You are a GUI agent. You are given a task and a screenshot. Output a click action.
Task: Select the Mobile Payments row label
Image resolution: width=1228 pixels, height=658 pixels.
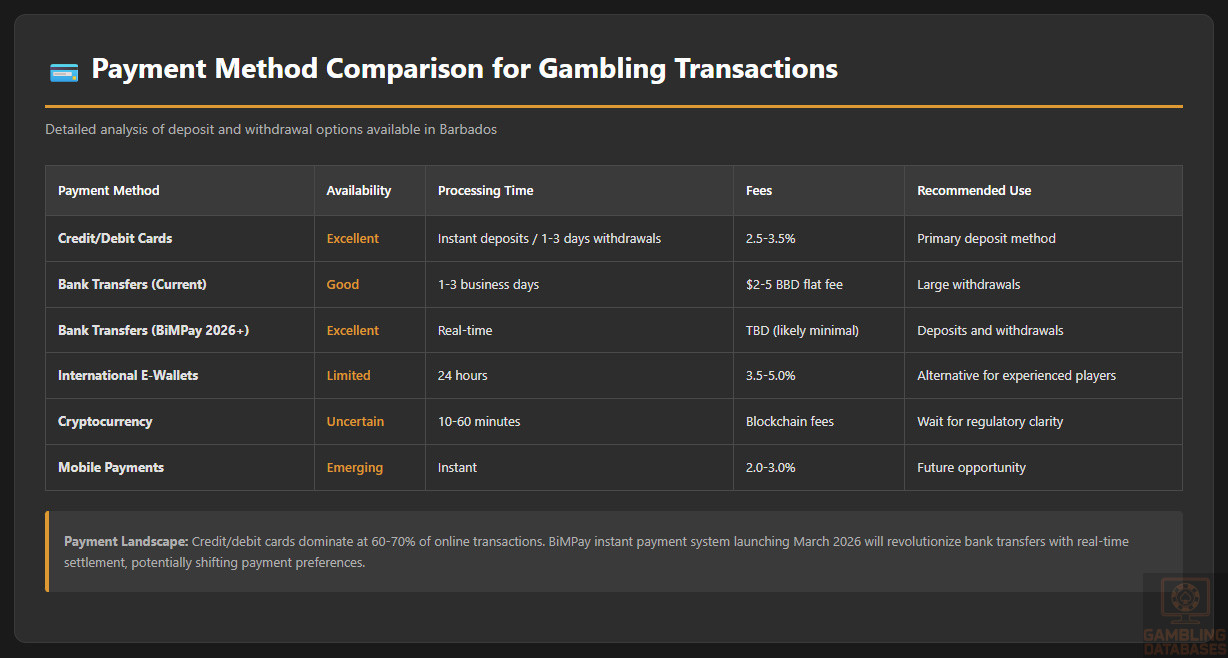click(111, 468)
